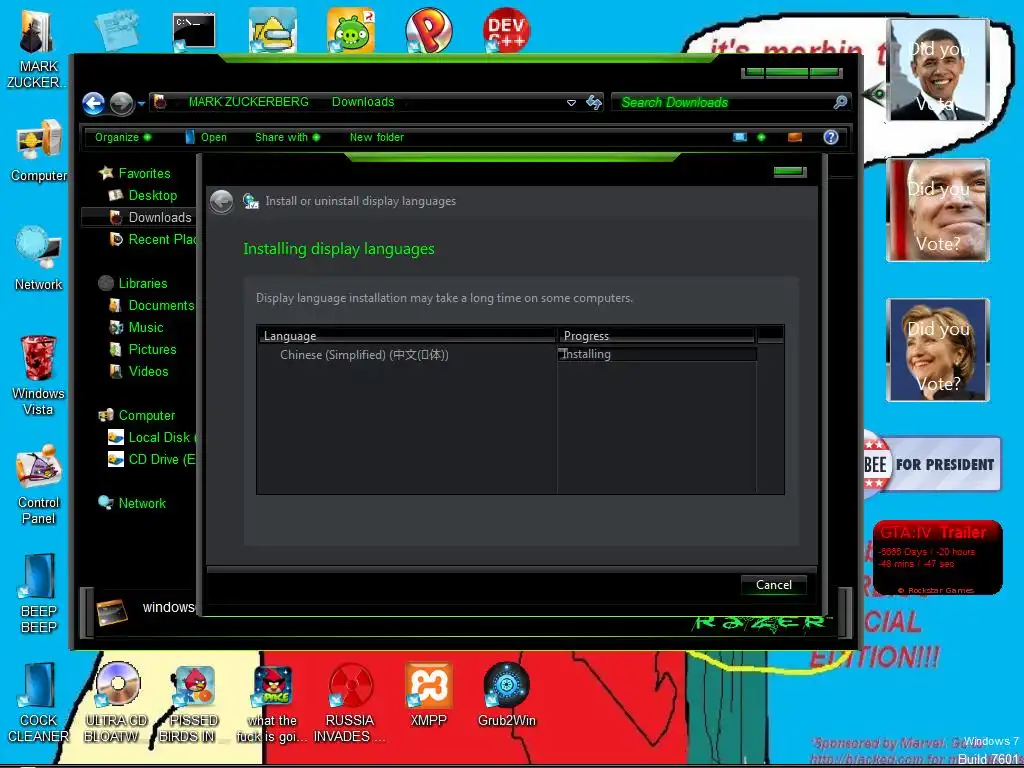Click MARK ZUCKERBERG breadcrumb in address bar
Image resolution: width=1024 pixels, height=768 pixels.
coord(249,102)
